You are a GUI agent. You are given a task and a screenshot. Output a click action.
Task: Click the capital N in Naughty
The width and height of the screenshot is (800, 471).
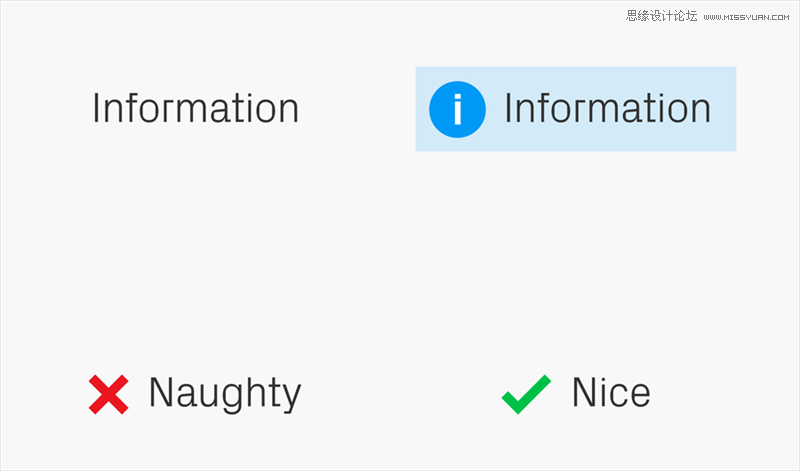tap(161, 392)
